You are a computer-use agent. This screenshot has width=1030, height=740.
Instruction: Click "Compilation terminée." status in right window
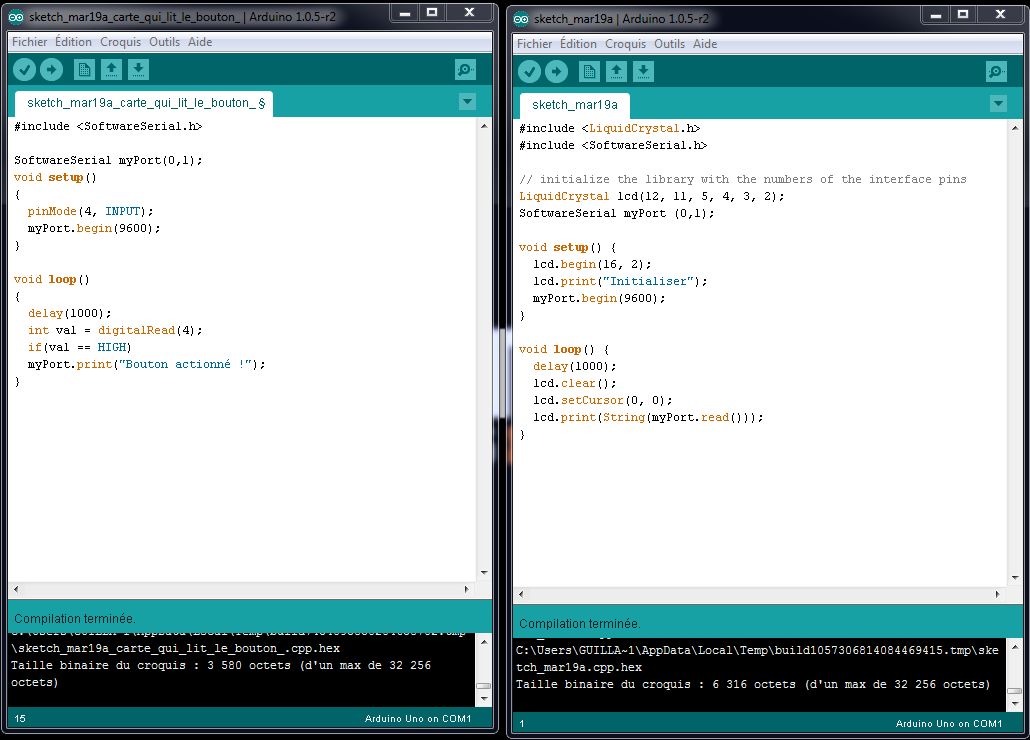pyautogui.click(x=580, y=624)
